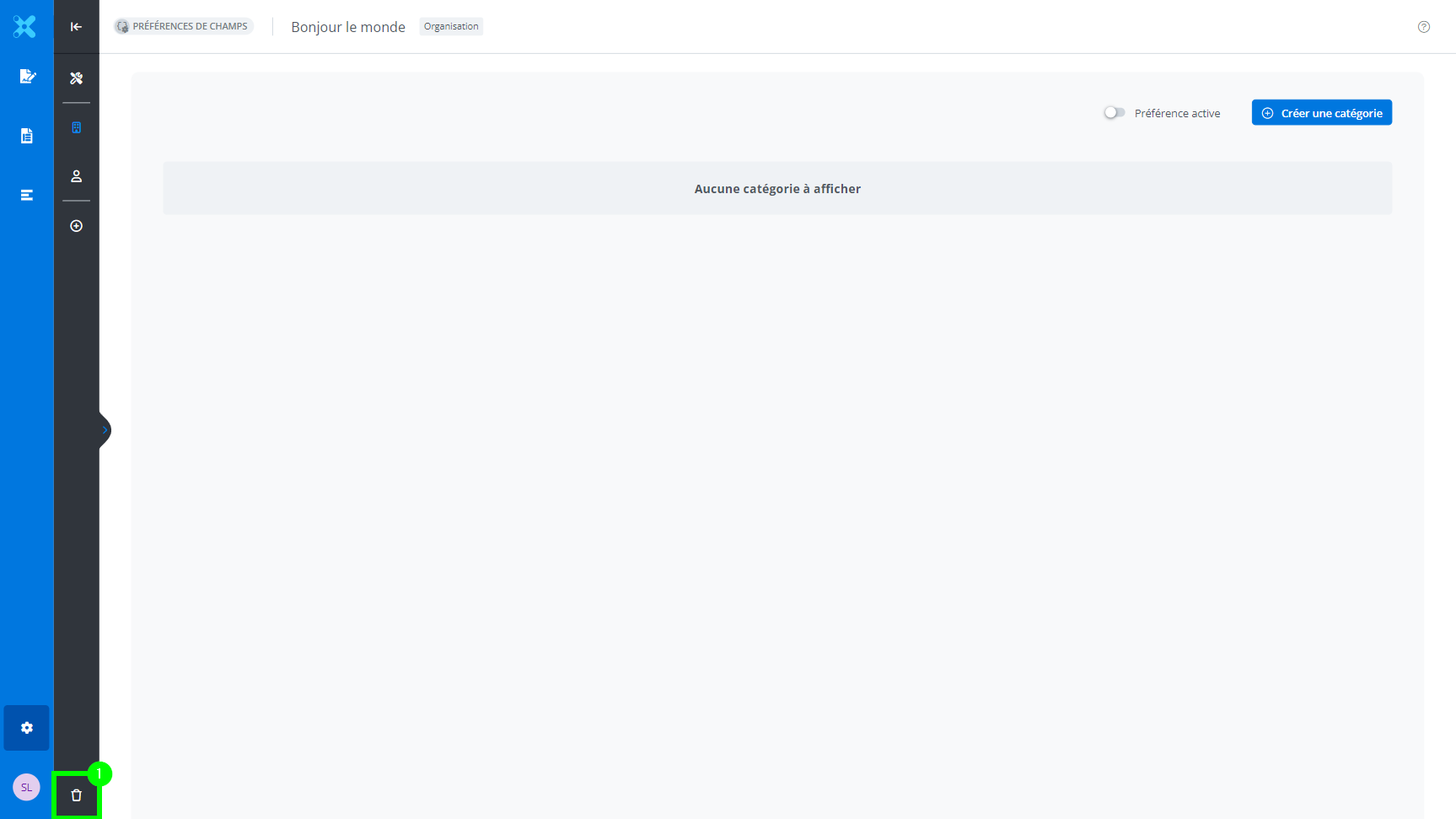Open the document list icon in blue sidebar
1456x819 pixels.
pyautogui.click(x=27, y=136)
